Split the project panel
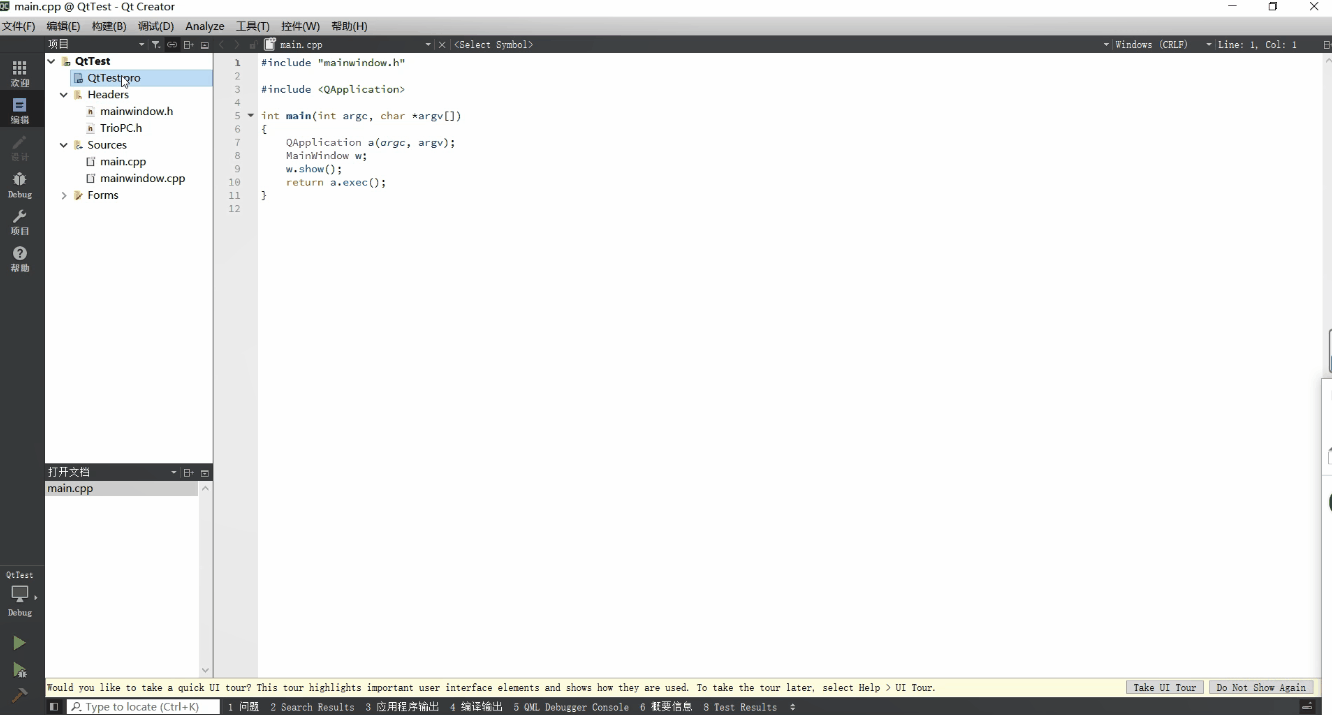This screenshot has width=1332, height=715. coord(188,44)
